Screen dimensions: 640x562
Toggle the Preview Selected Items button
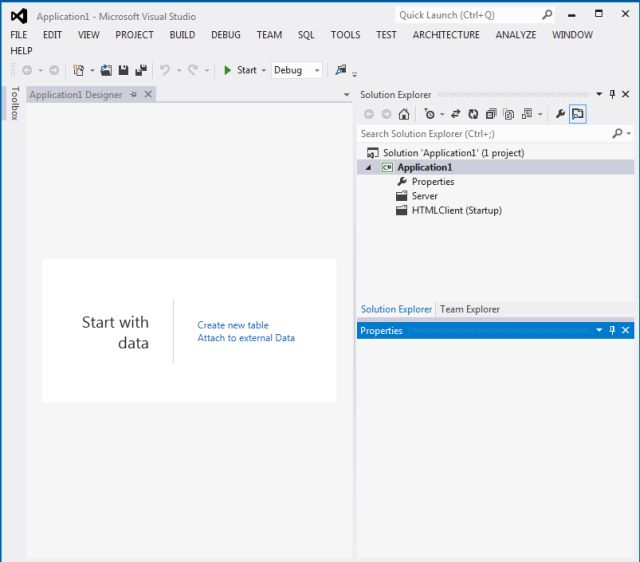pos(578,114)
